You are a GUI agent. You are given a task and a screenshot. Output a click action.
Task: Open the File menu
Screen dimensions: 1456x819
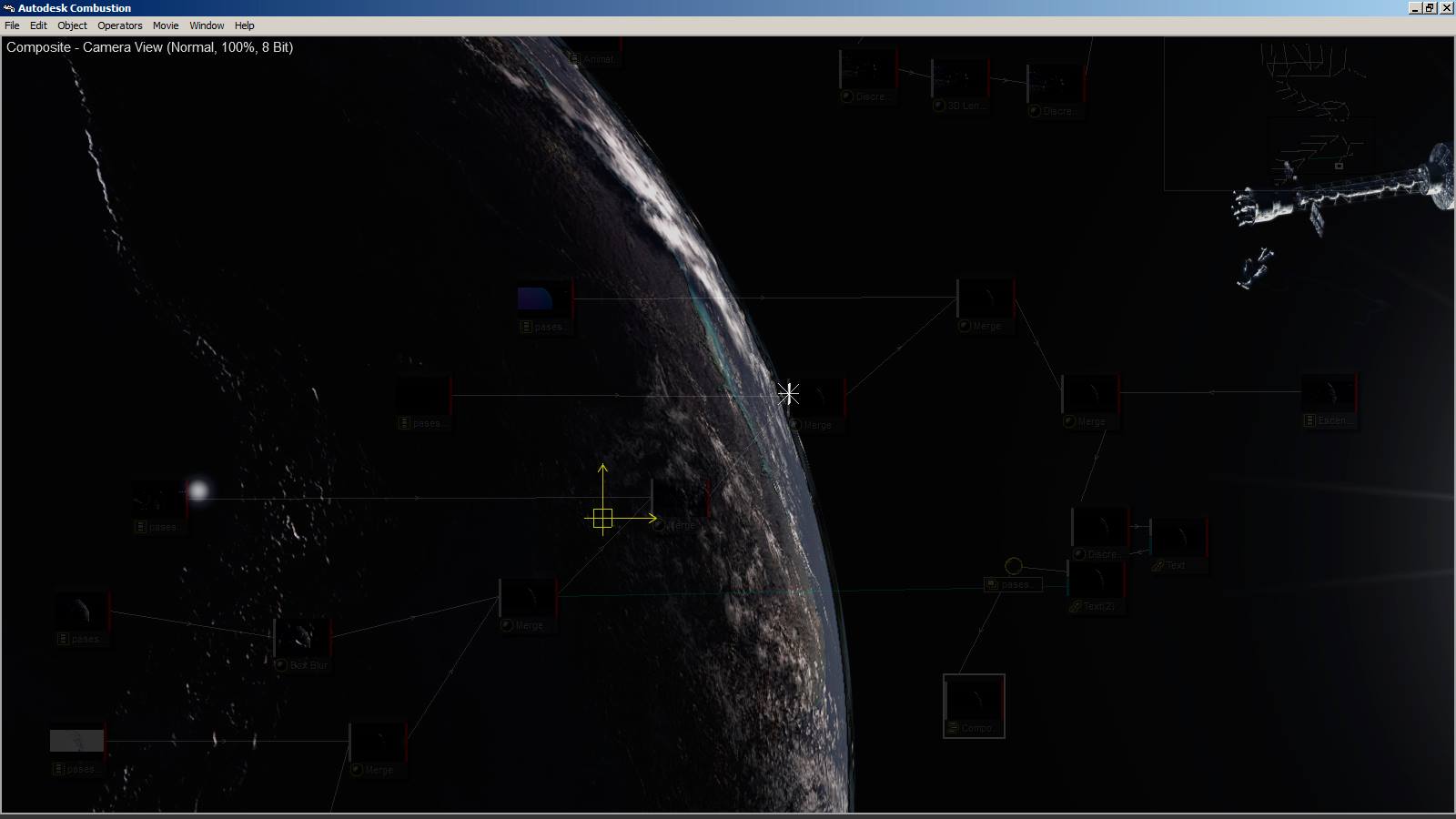12,25
